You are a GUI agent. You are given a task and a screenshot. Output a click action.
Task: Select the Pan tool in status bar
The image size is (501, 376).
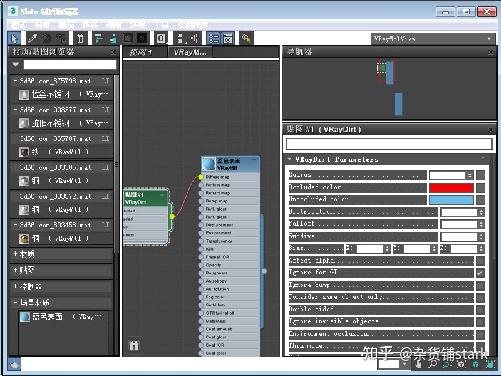tap(419, 364)
